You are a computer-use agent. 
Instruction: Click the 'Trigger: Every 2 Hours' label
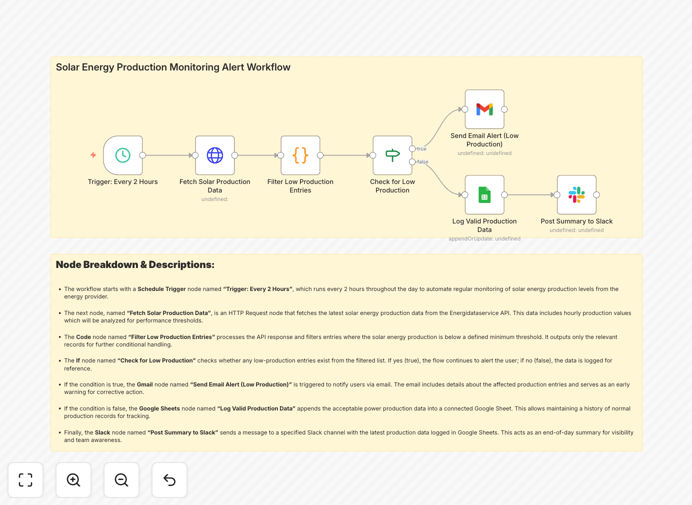pos(123,182)
